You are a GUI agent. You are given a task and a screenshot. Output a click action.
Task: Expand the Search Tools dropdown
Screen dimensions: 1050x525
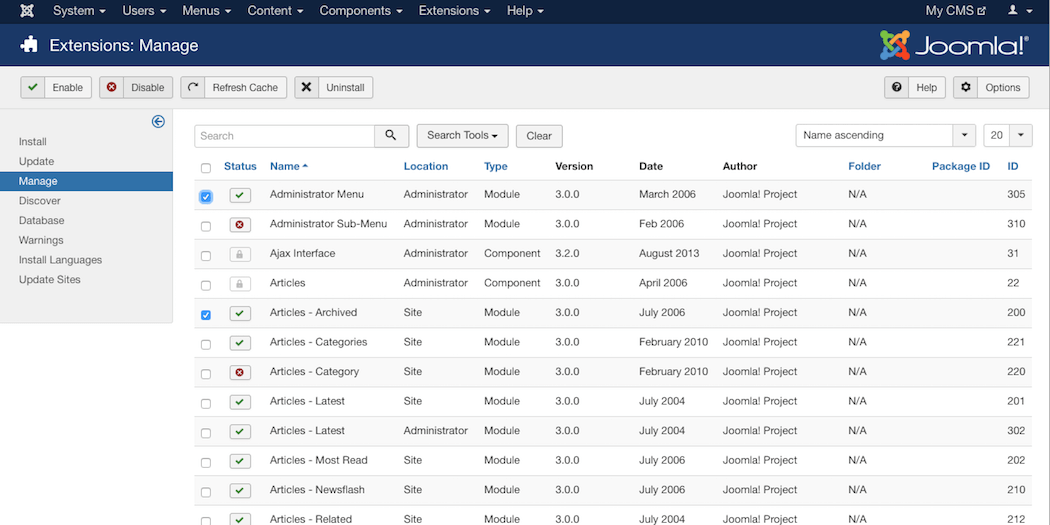point(462,136)
